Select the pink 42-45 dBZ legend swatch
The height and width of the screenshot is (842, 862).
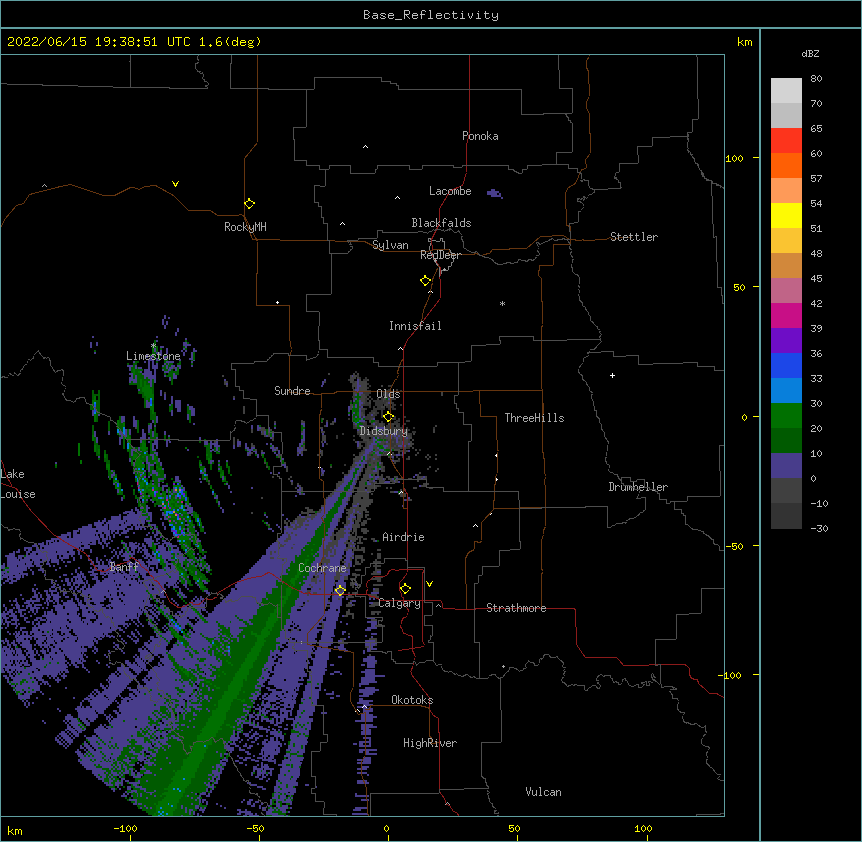pyautogui.click(x=786, y=291)
